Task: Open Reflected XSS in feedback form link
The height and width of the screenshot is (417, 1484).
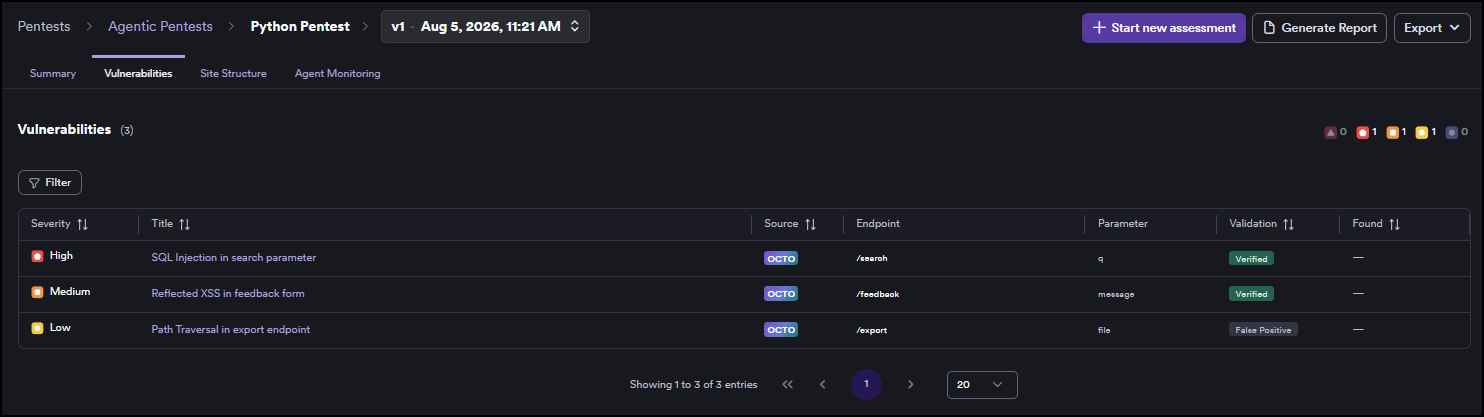Action: coord(228,294)
